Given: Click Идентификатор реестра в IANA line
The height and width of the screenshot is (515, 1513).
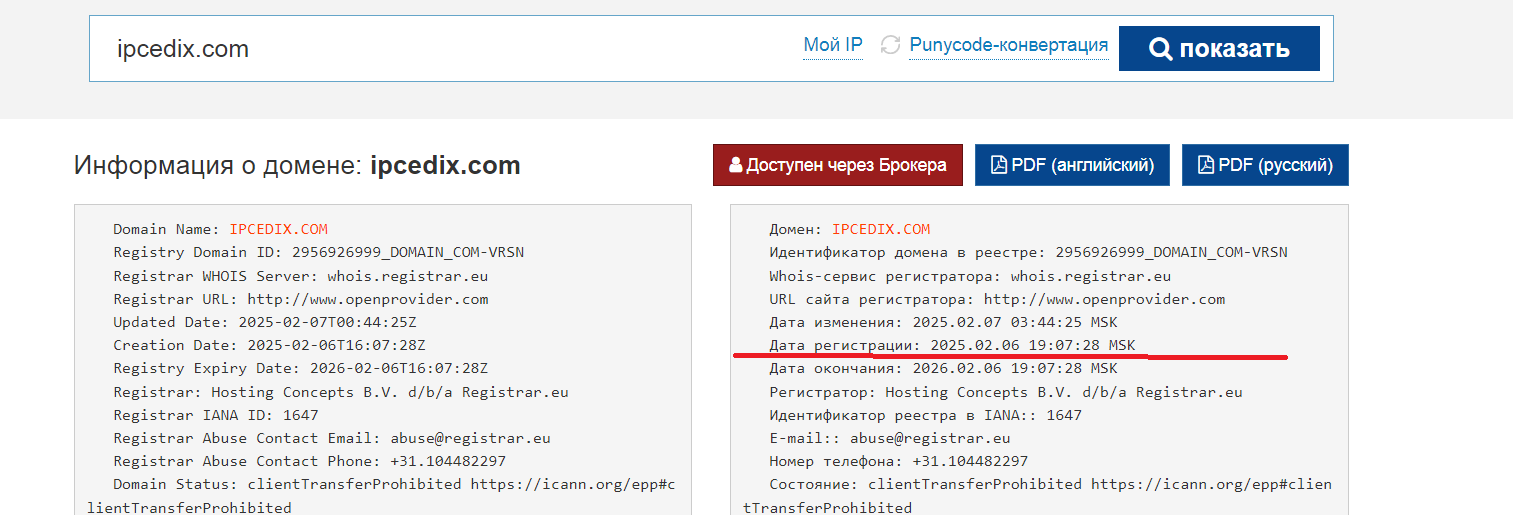Looking at the screenshot, I should [x=925, y=415].
